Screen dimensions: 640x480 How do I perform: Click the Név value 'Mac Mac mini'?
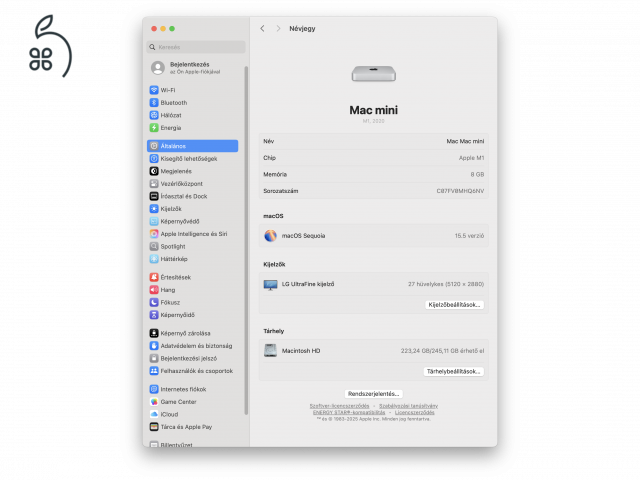(465, 141)
